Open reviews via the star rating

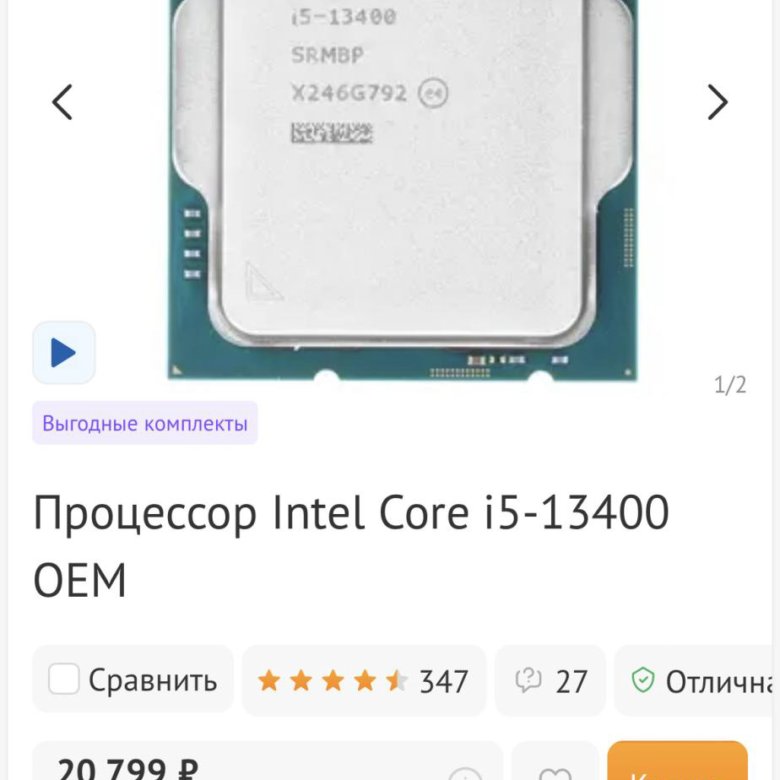pyautogui.click(x=333, y=681)
